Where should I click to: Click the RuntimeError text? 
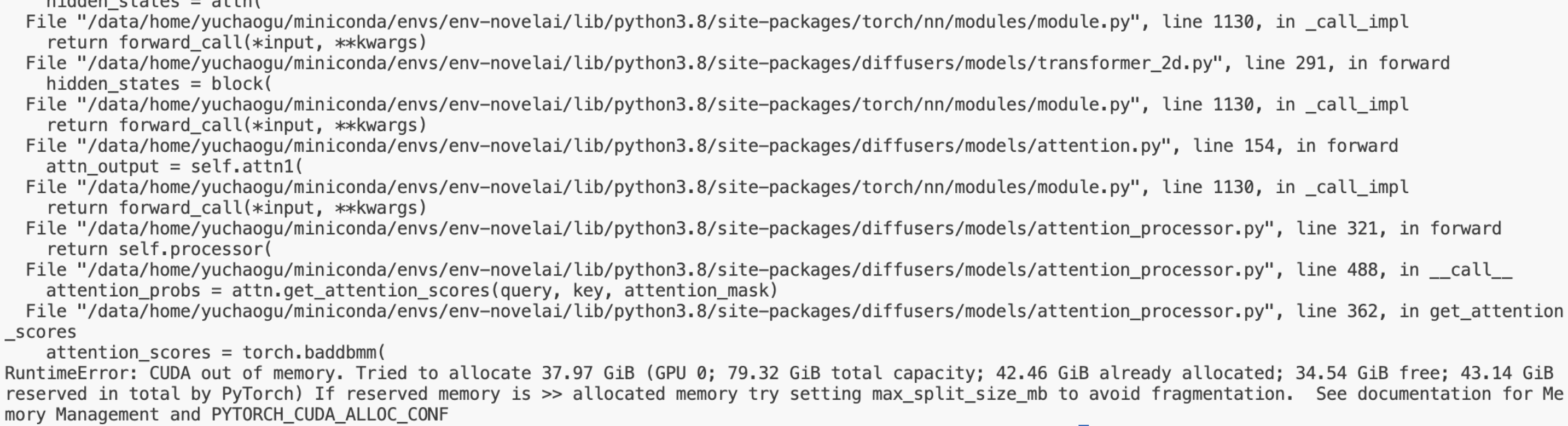(x=66, y=373)
